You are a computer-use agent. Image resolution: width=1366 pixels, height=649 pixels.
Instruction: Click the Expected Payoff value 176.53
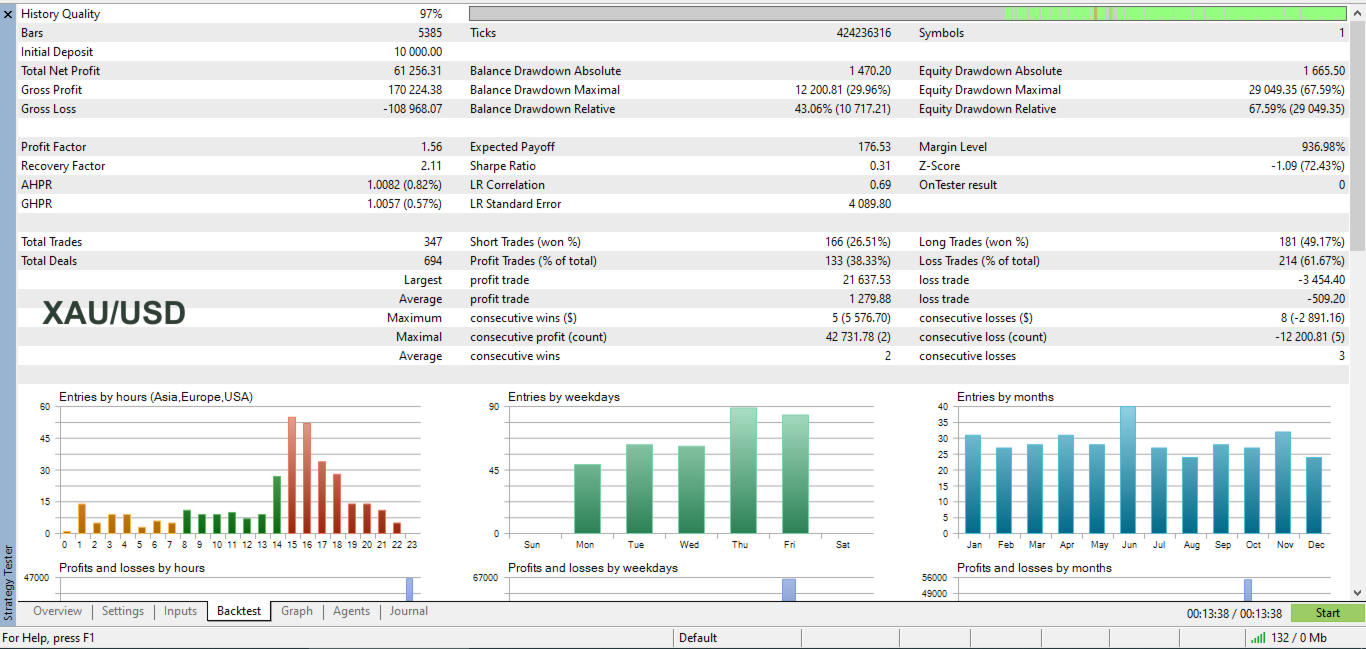875,147
